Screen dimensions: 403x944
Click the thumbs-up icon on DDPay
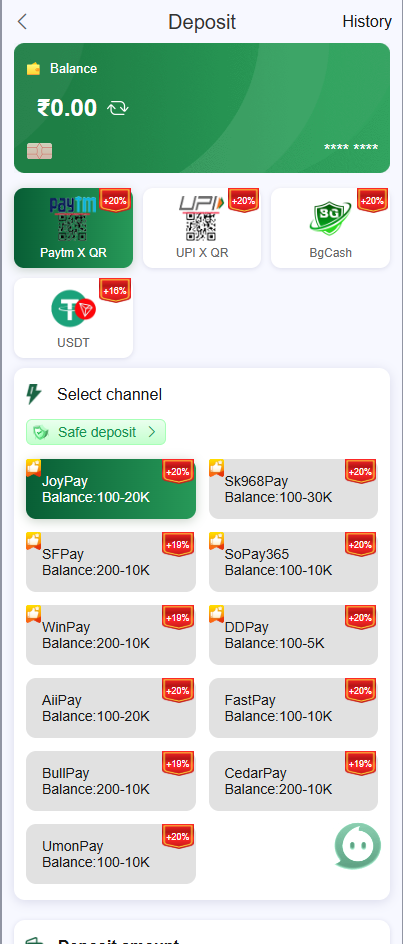pyautogui.click(x=216, y=613)
